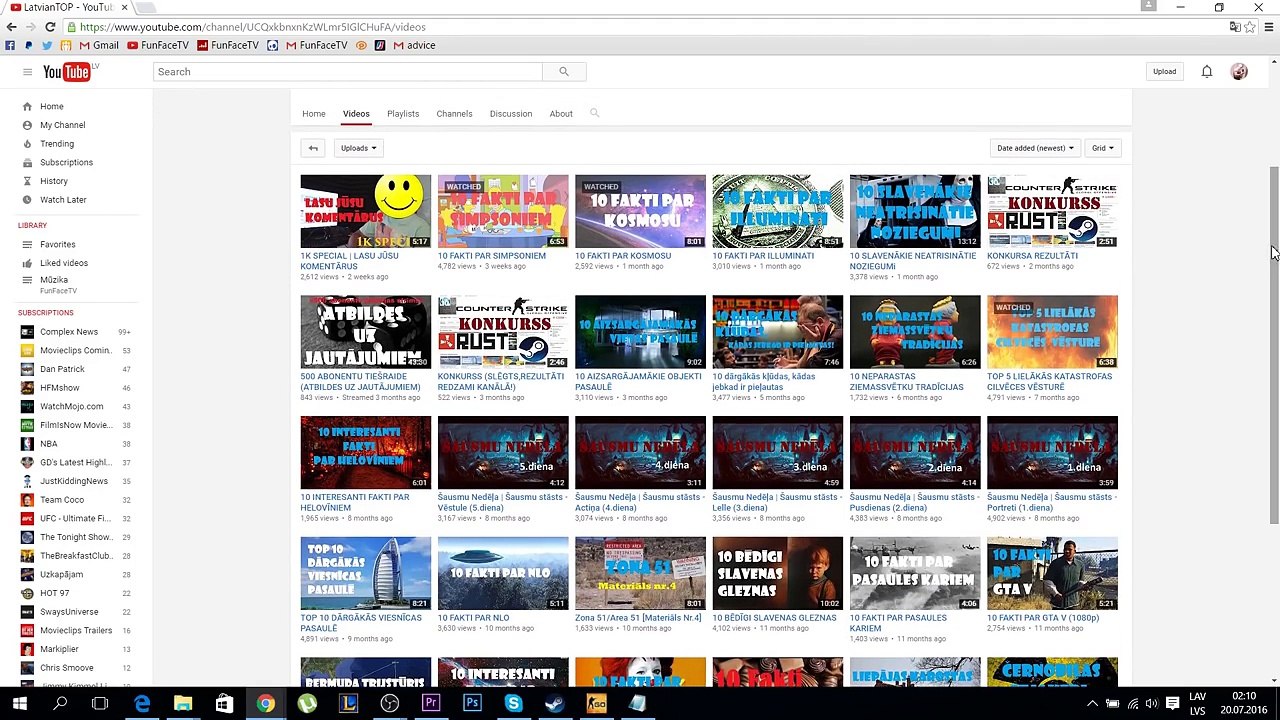1280x720 pixels.
Task: Bookmark this page with the star icon
Action: 1250,27
